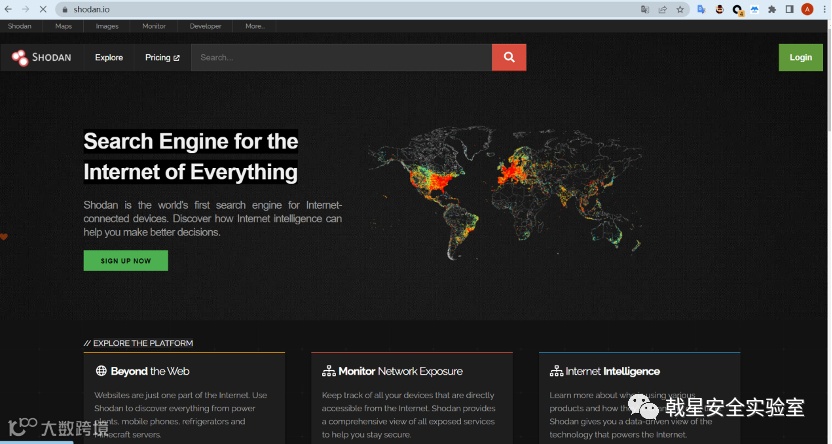Click the address bar URL shodan.io

(x=92, y=10)
